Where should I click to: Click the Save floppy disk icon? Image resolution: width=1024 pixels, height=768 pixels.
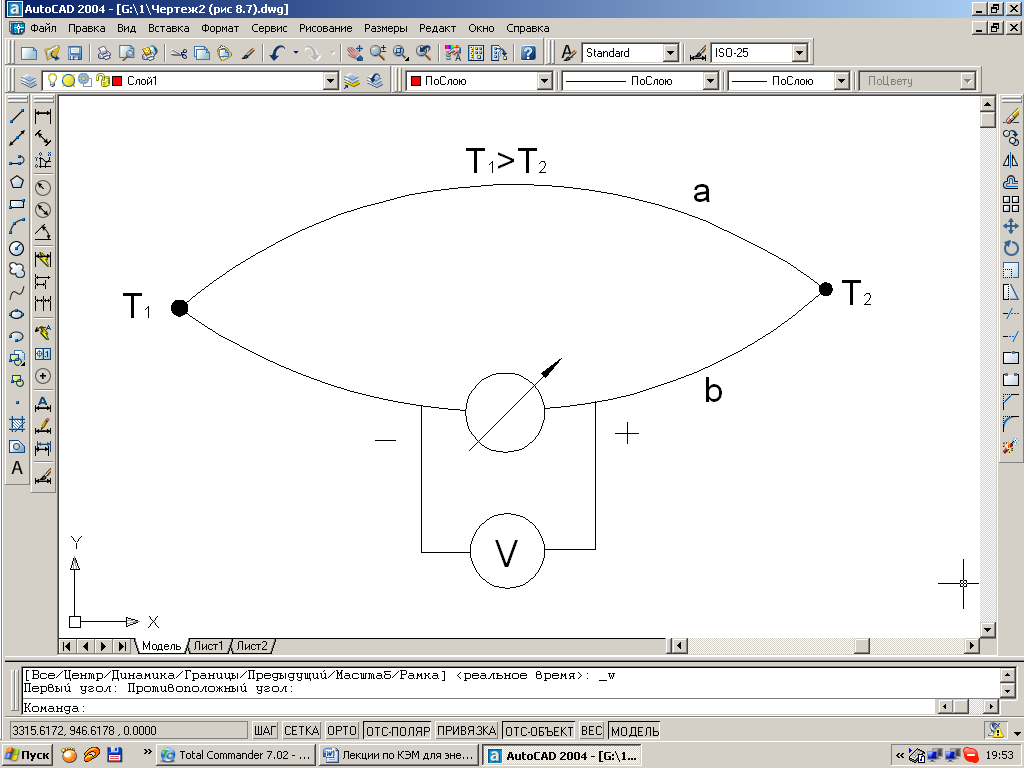tap(74, 53)
